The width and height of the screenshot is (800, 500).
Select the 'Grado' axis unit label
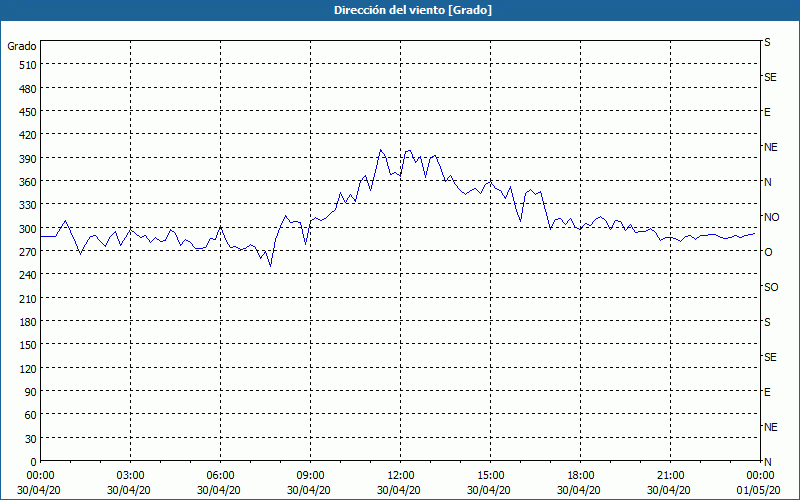click(x=22, y=46)
